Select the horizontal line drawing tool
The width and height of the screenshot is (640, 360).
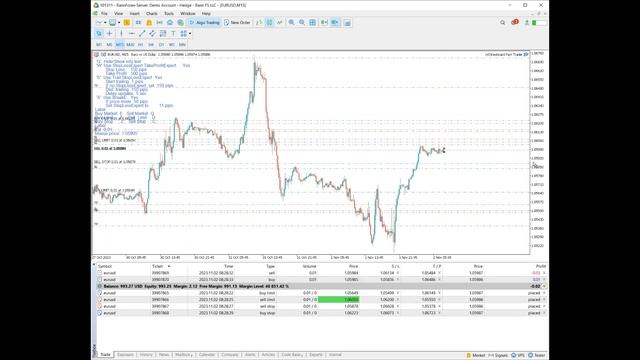pyautogui.click(x=131, y=33)
